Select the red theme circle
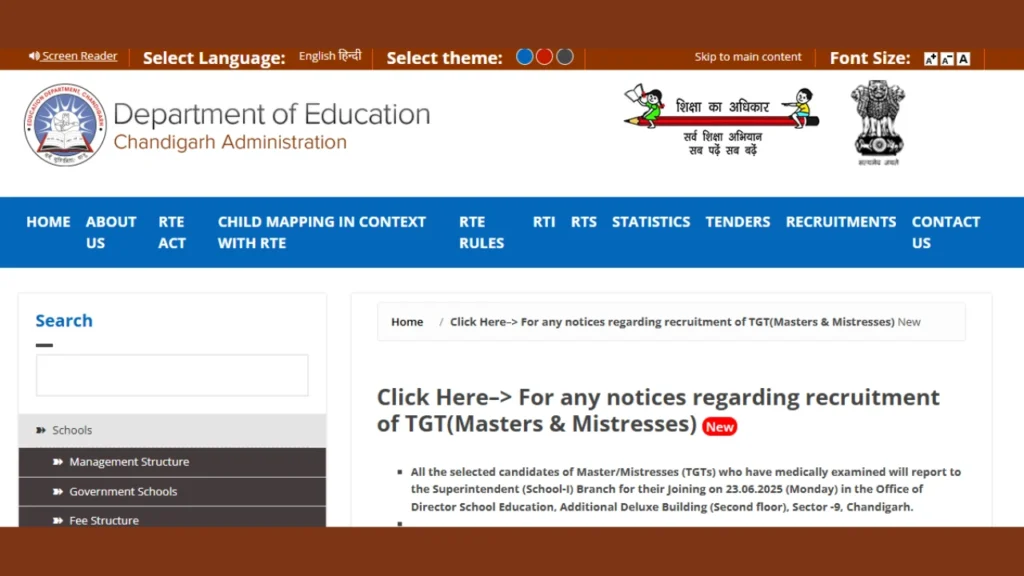Screen dimensions: 1024x576 point(544,56)
